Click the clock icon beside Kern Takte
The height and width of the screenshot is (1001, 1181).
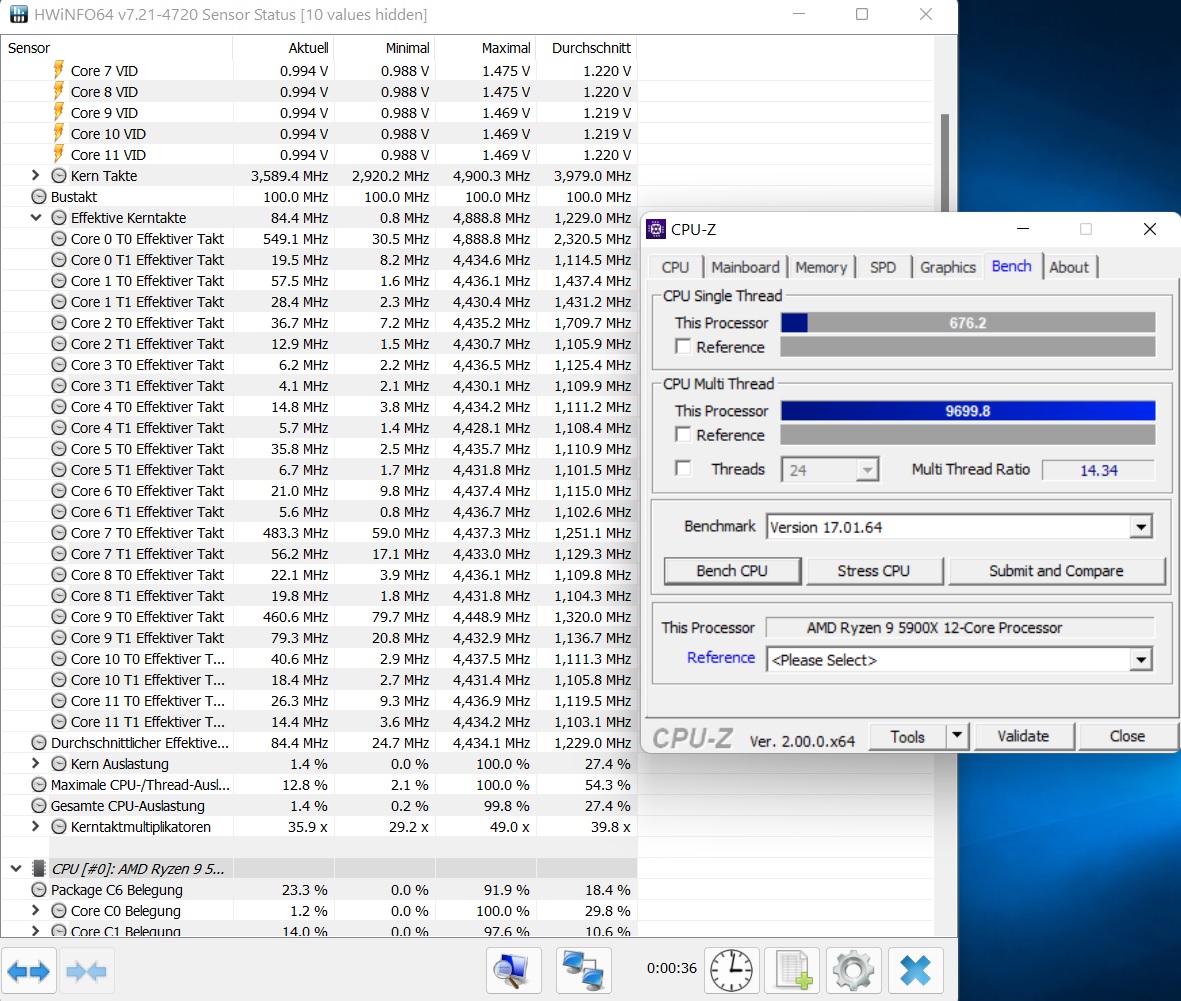(x=59, y=175)
